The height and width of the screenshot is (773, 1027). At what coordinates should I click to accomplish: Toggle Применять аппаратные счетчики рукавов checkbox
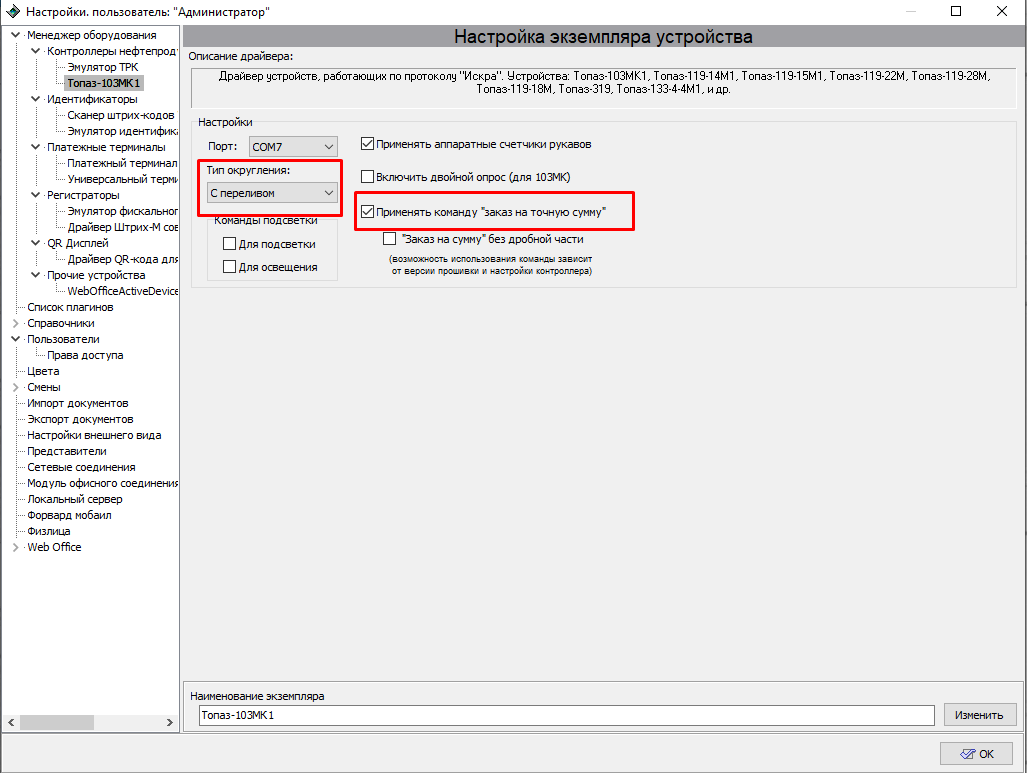coord(367,144)
